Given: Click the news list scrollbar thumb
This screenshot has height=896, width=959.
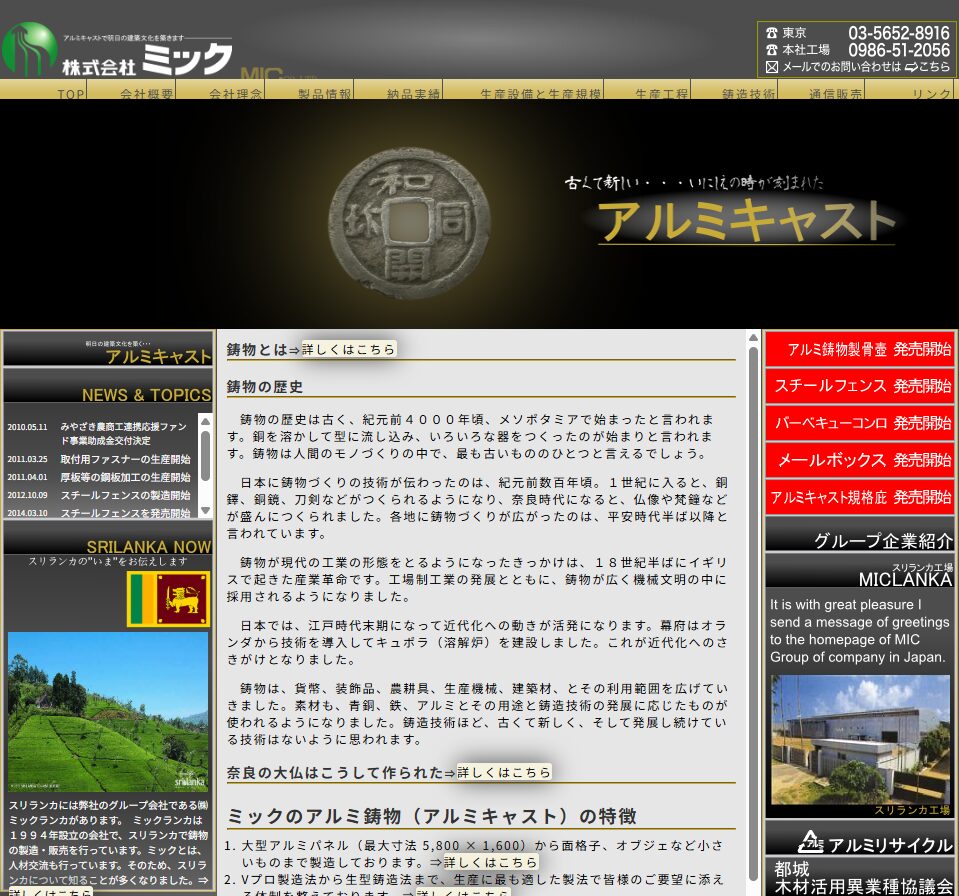Looking at the screenshot, I should (x=206, y=456).
